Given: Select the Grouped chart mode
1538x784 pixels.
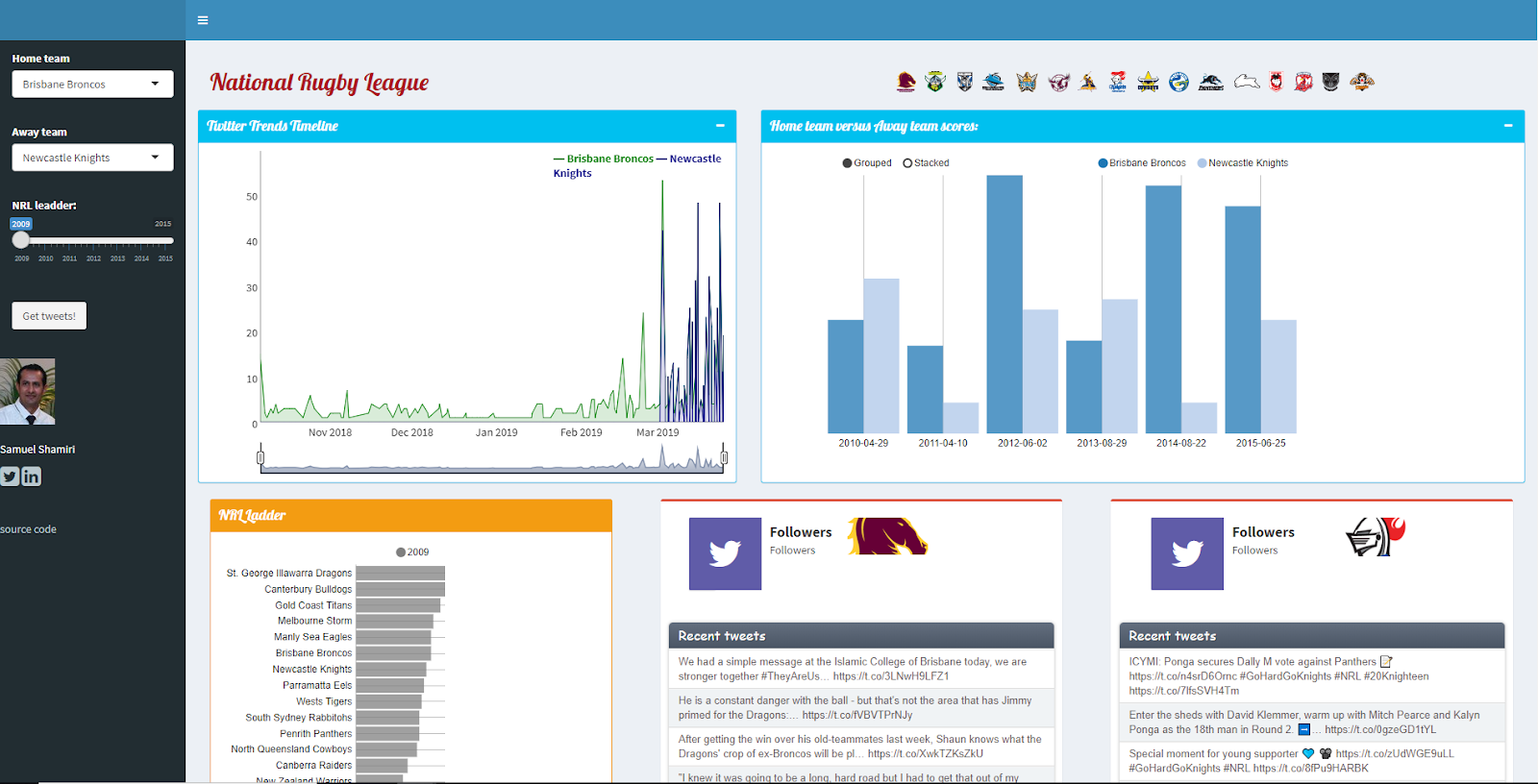Looking at the screenshot, I should click(867, 163).
